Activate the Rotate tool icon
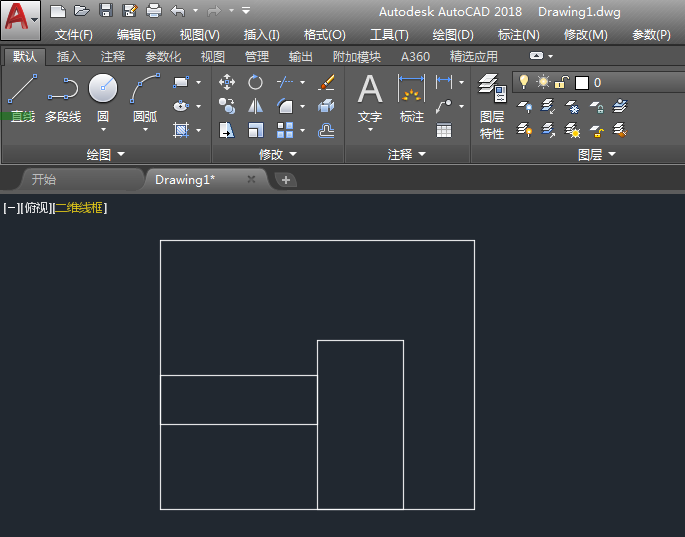 (x=256, y=82)
